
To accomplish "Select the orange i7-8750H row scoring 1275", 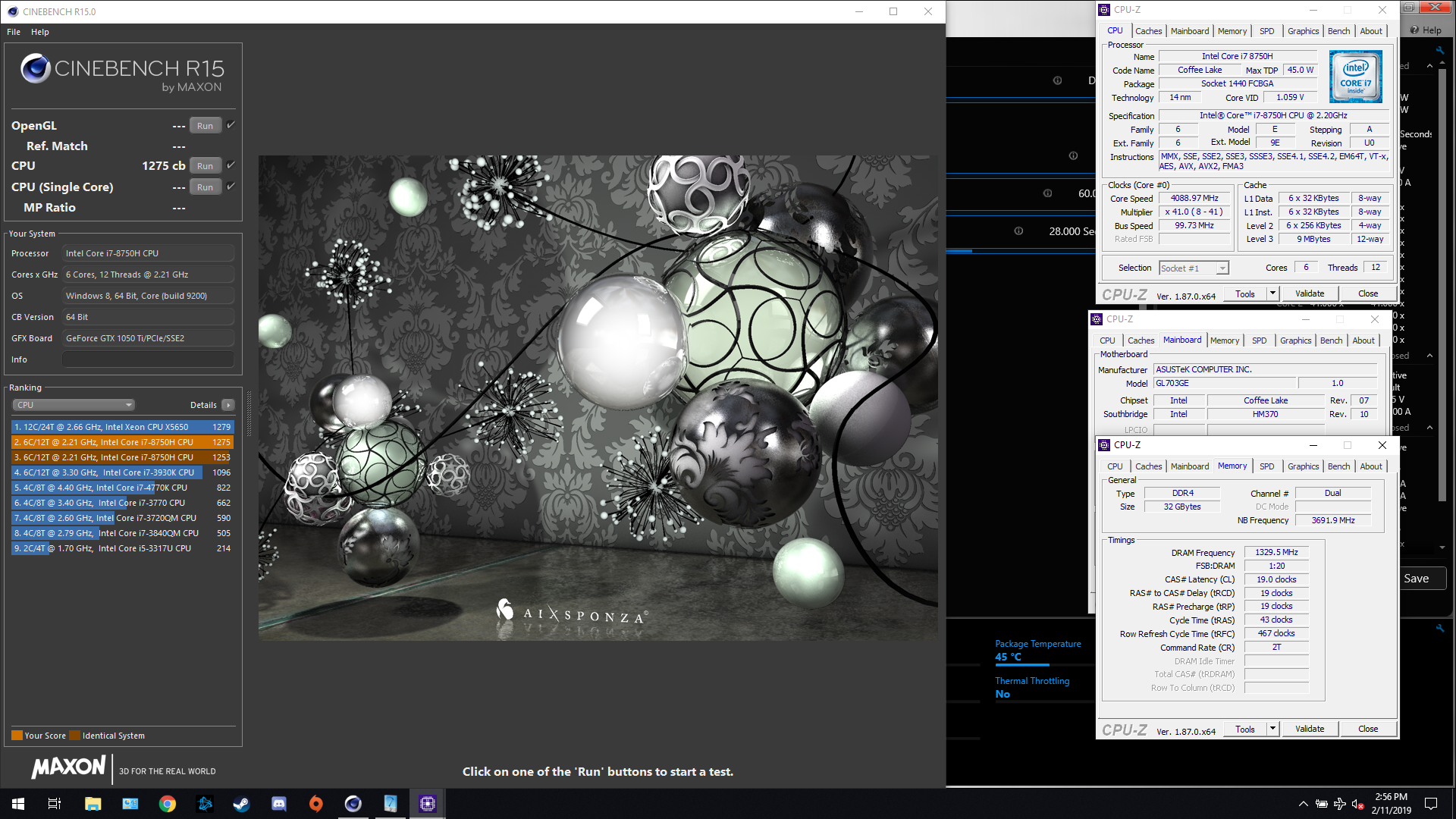I will coord(122,442).
